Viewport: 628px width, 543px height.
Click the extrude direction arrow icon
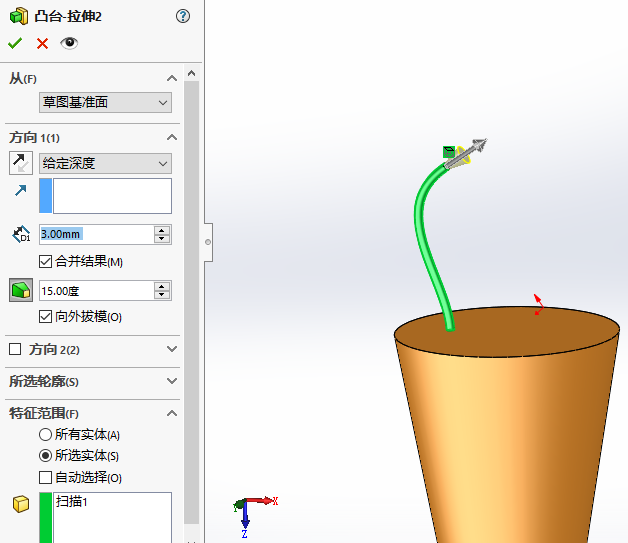pyautogui.click(x=21, y=190)
